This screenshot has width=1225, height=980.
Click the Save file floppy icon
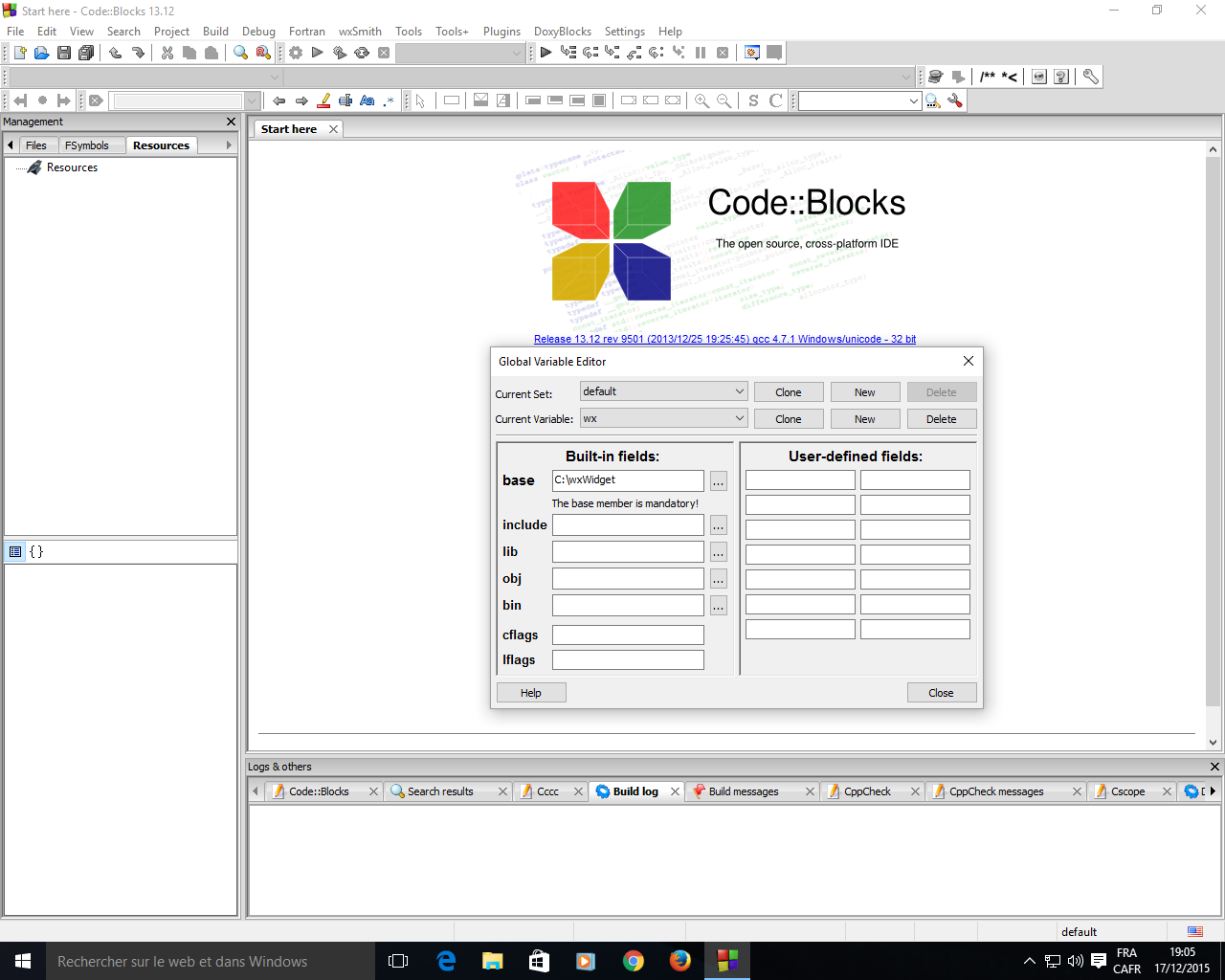[x=63, y=53]
